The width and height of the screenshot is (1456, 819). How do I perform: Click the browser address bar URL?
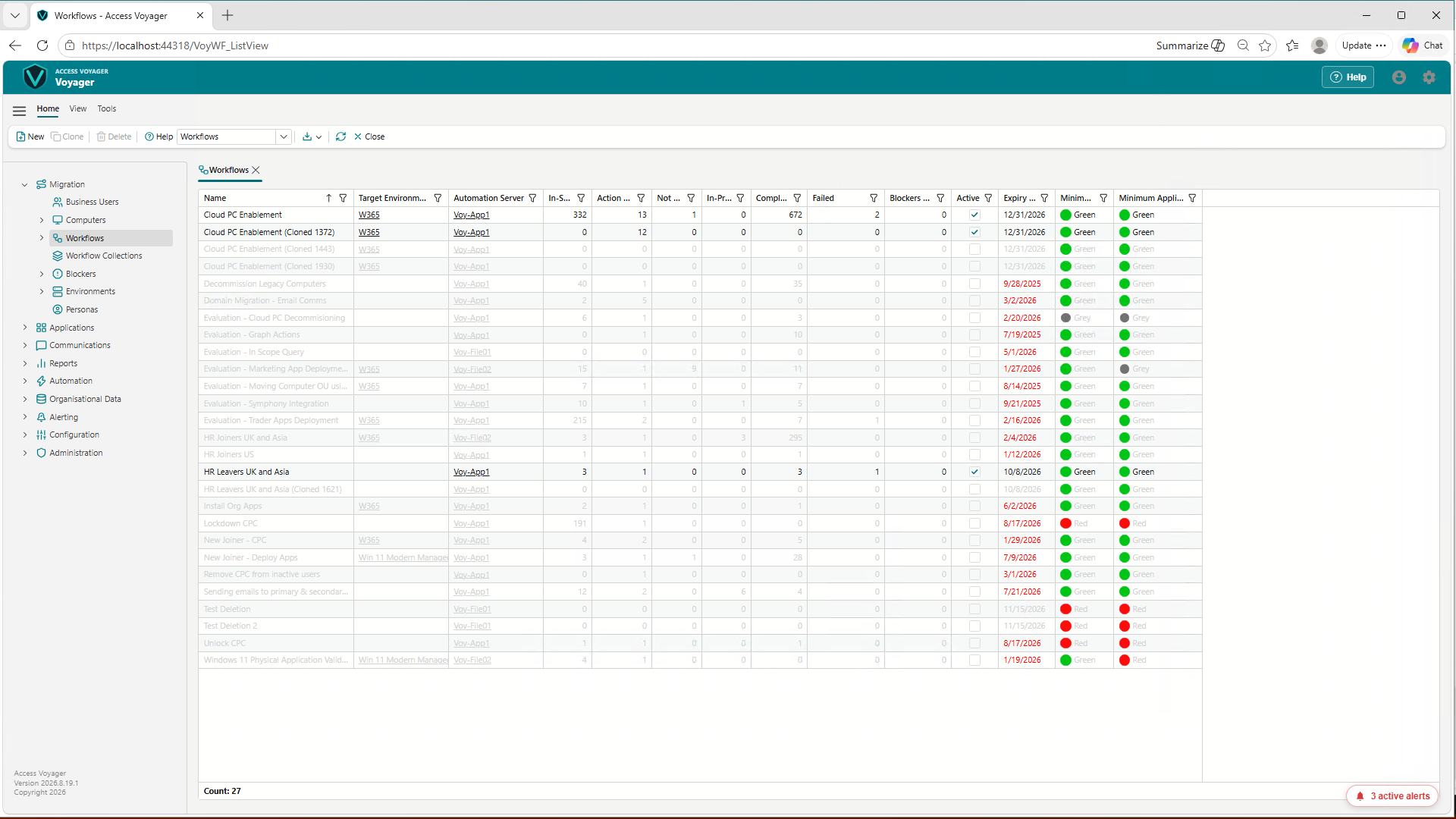pyautogui.click(x=175, y=45)
